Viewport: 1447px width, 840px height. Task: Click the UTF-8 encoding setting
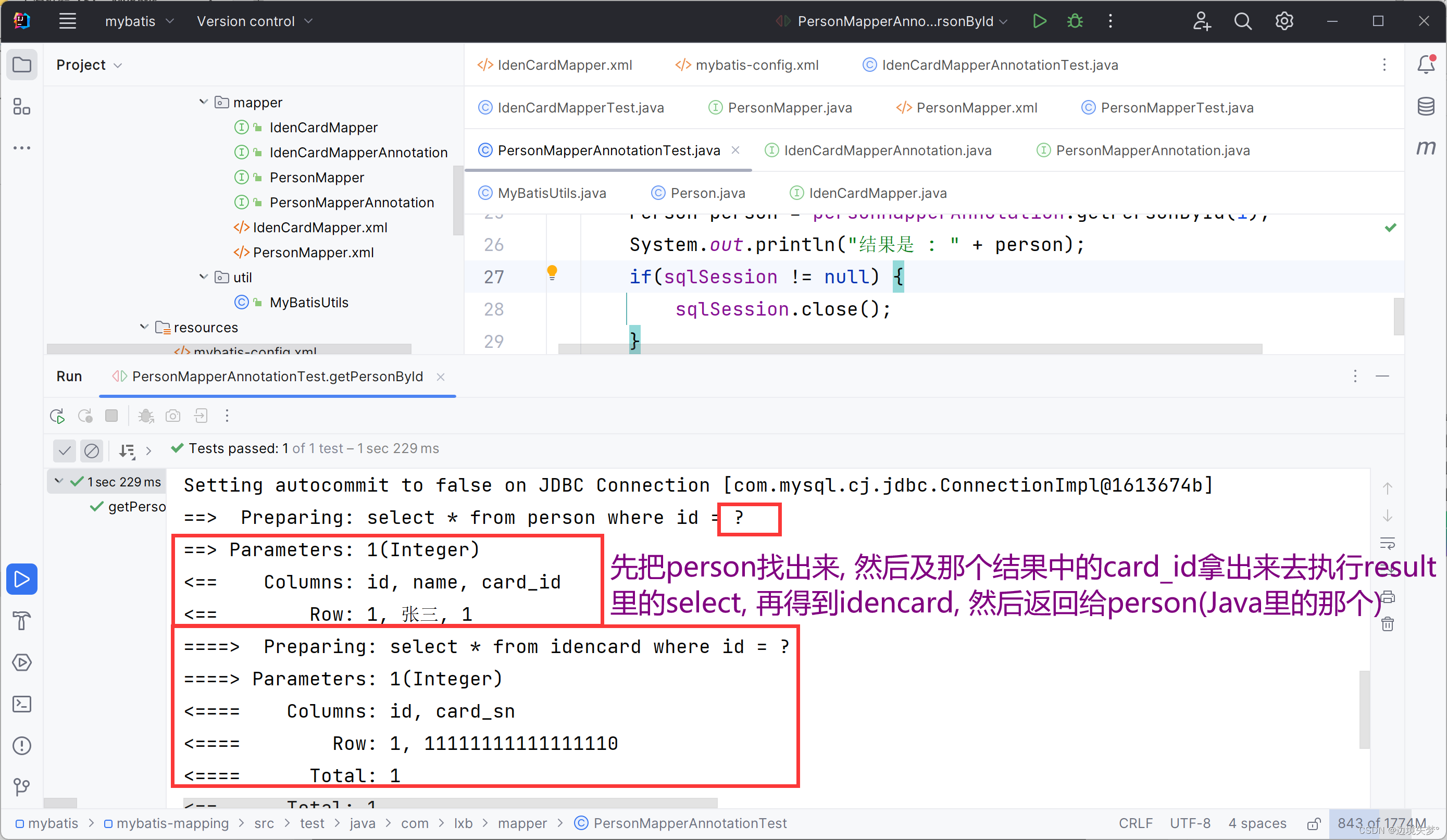(x=1190, y=823)
